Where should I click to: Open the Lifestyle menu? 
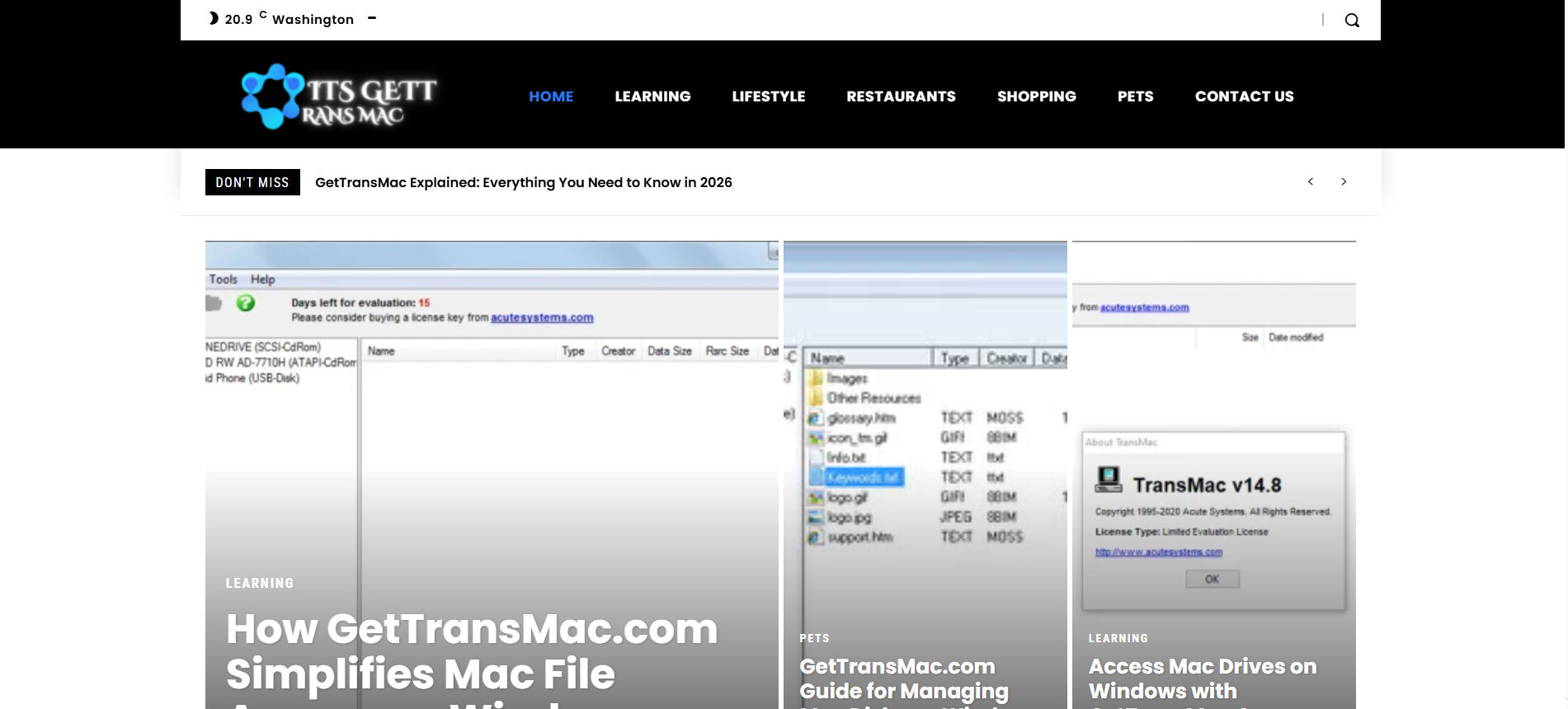click(769, 96)
